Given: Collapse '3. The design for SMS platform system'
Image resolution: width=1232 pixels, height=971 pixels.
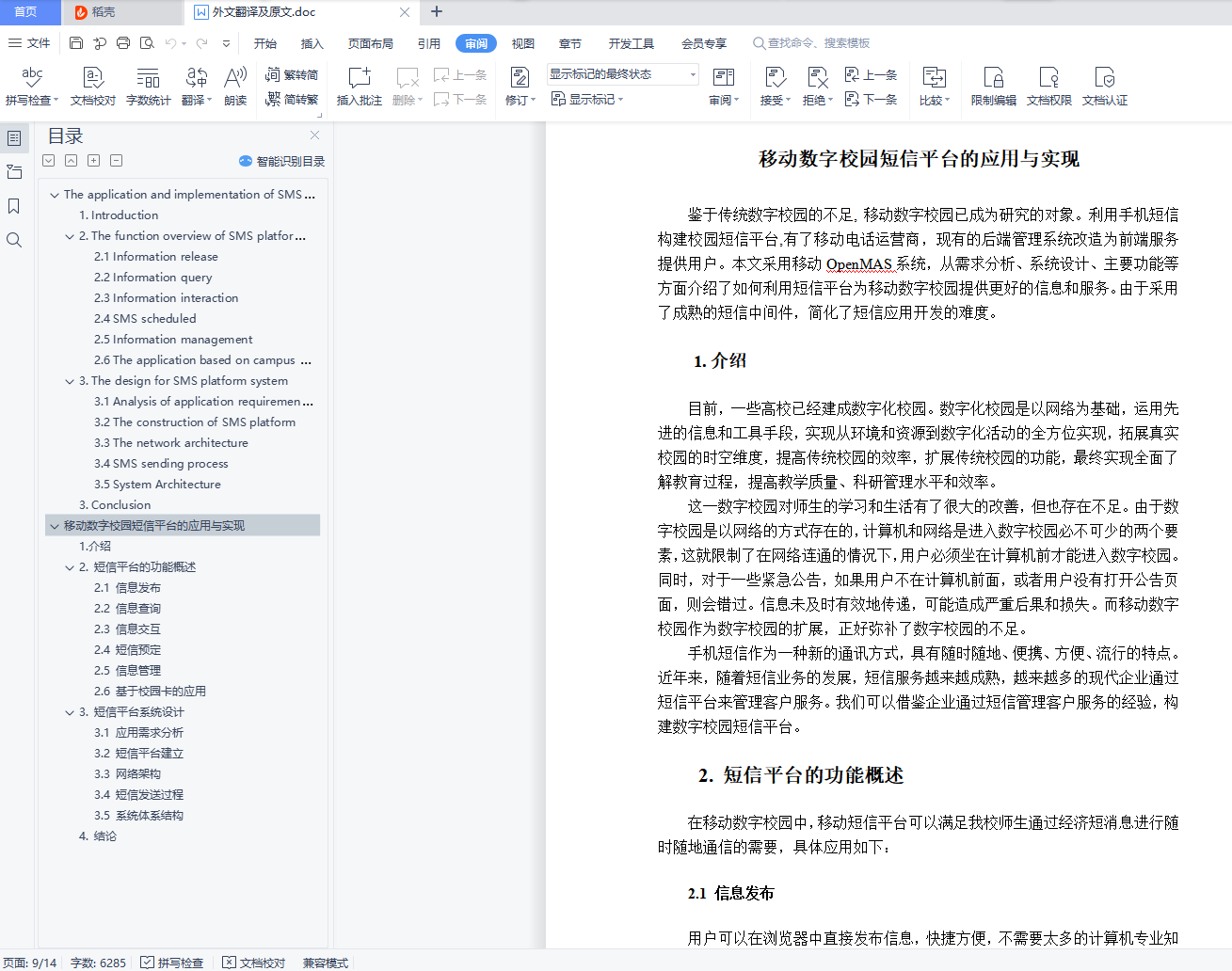Looking at the screenshot, I should pos(70,381).
